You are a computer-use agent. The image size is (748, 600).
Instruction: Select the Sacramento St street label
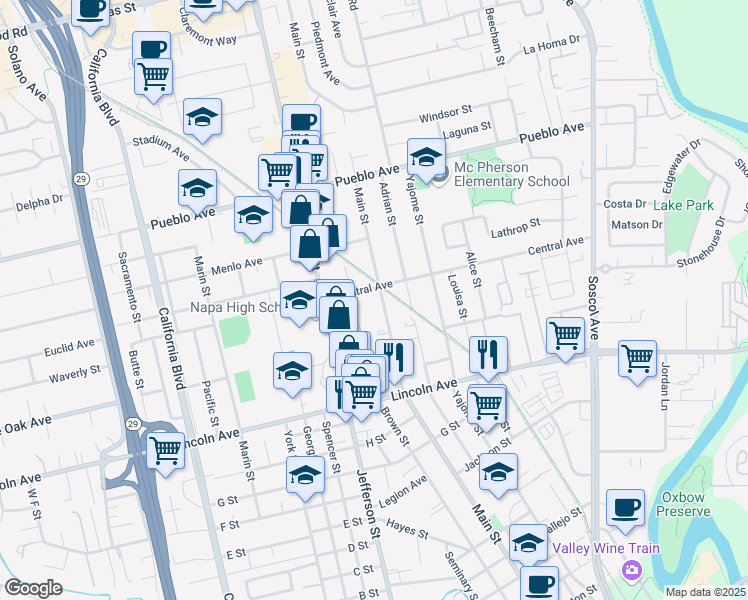129,287
